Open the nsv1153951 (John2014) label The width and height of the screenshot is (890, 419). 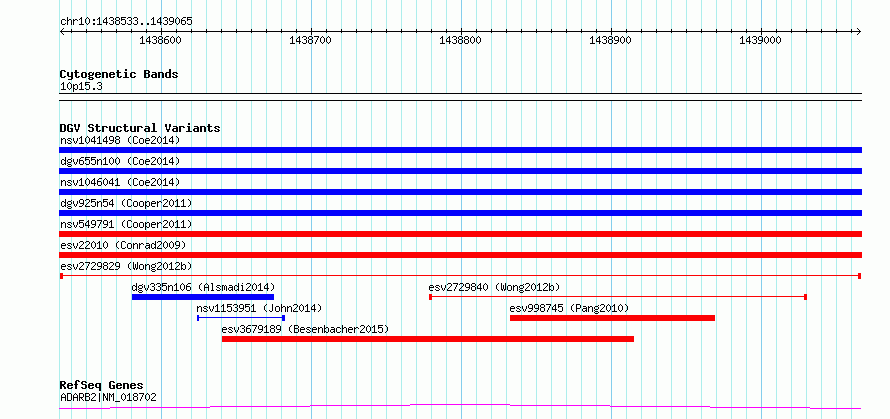[x=259, y=308]
